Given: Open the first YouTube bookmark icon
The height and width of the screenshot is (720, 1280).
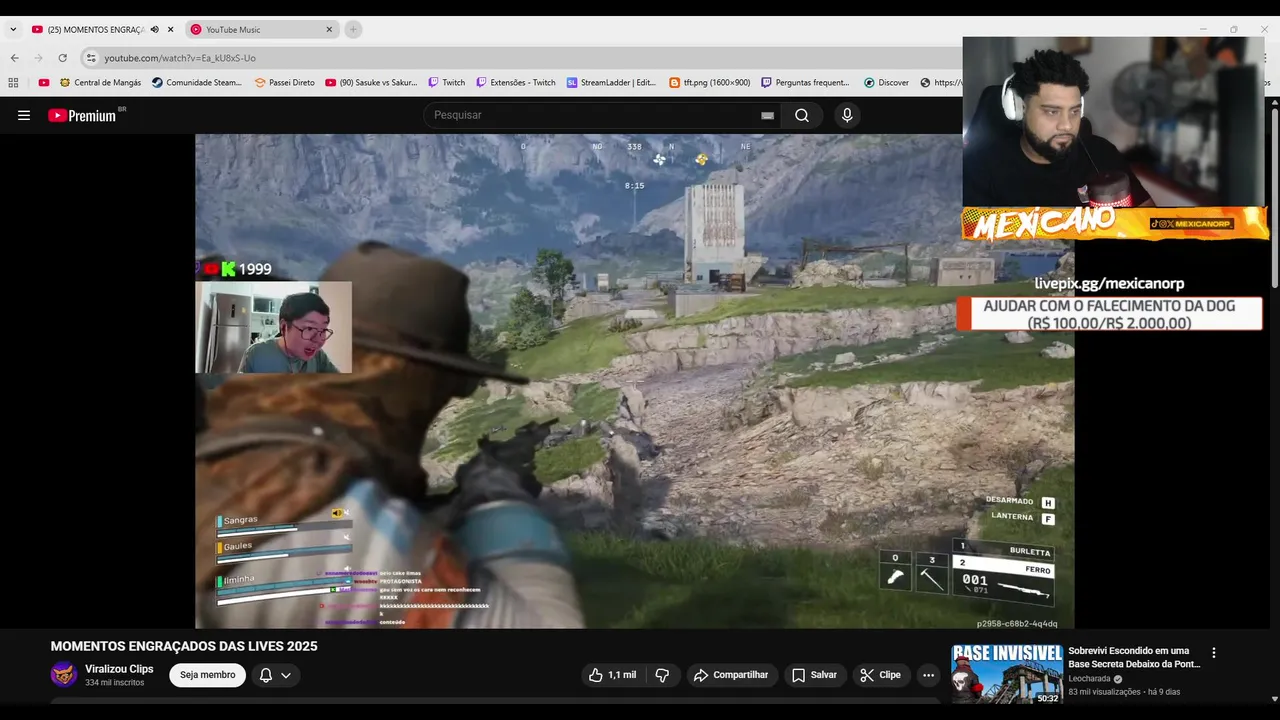Looking at the screenshot, I should tap(44, 83).
